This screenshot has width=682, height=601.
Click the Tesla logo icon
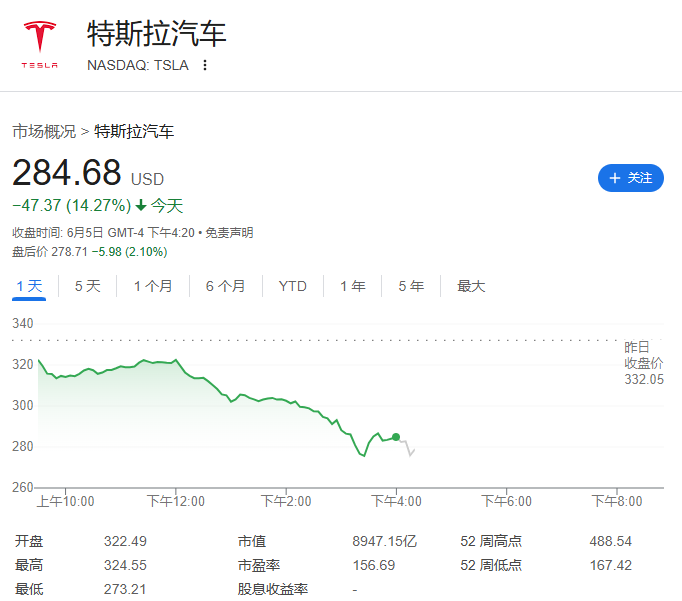40,45
